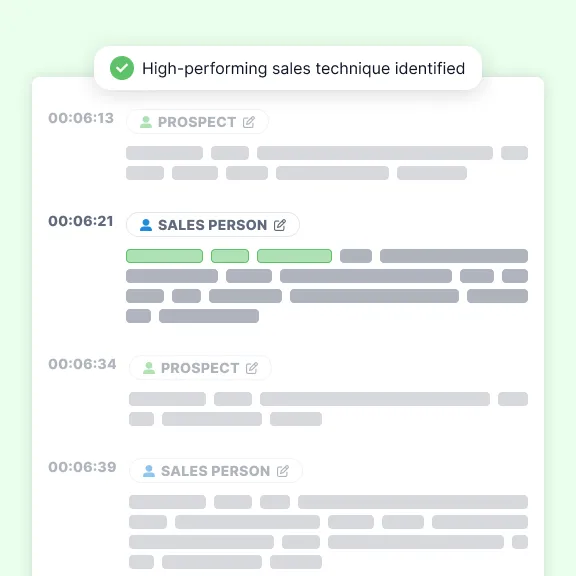
Task: Select the SALES PERSON tag at 00:06:21
Action: point(213,224)
